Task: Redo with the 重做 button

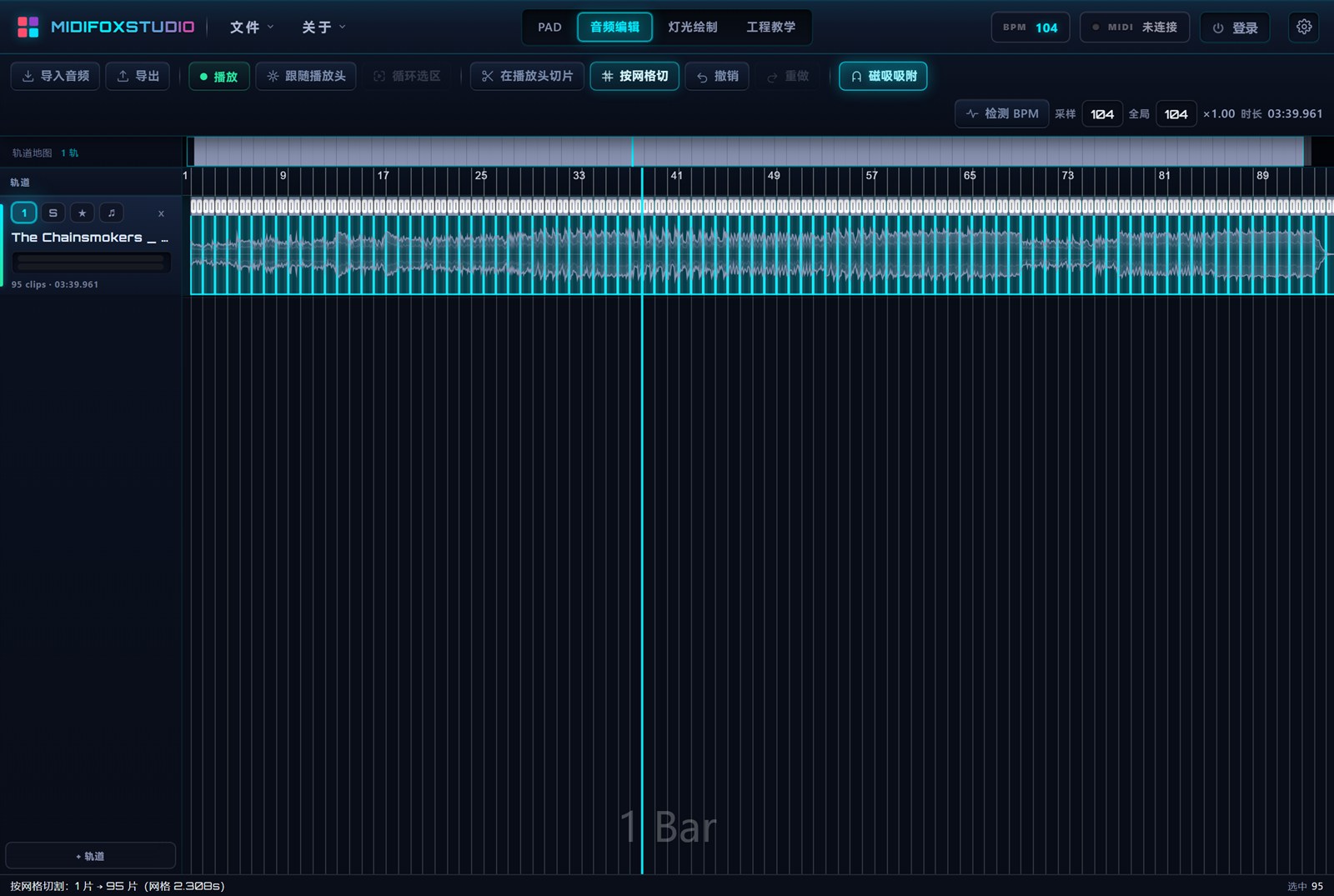Action: coord(788,76)
